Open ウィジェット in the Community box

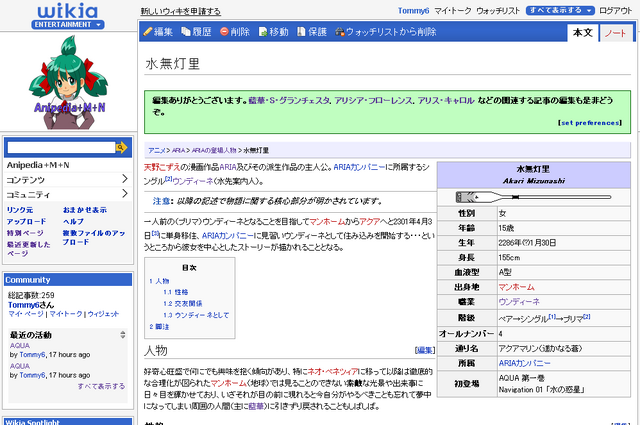(x=103, y=314)
